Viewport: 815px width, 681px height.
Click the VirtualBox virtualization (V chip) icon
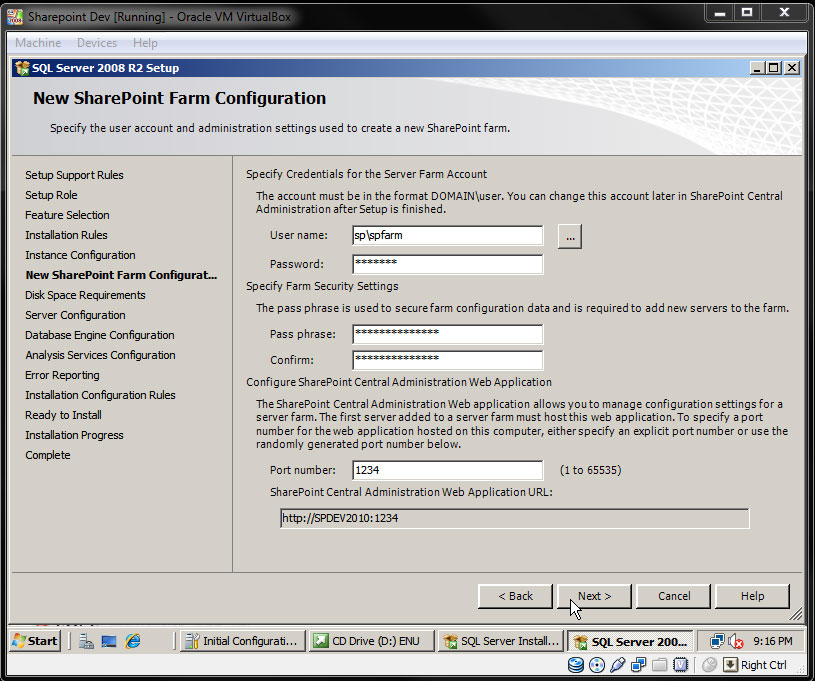pos(680,665)
